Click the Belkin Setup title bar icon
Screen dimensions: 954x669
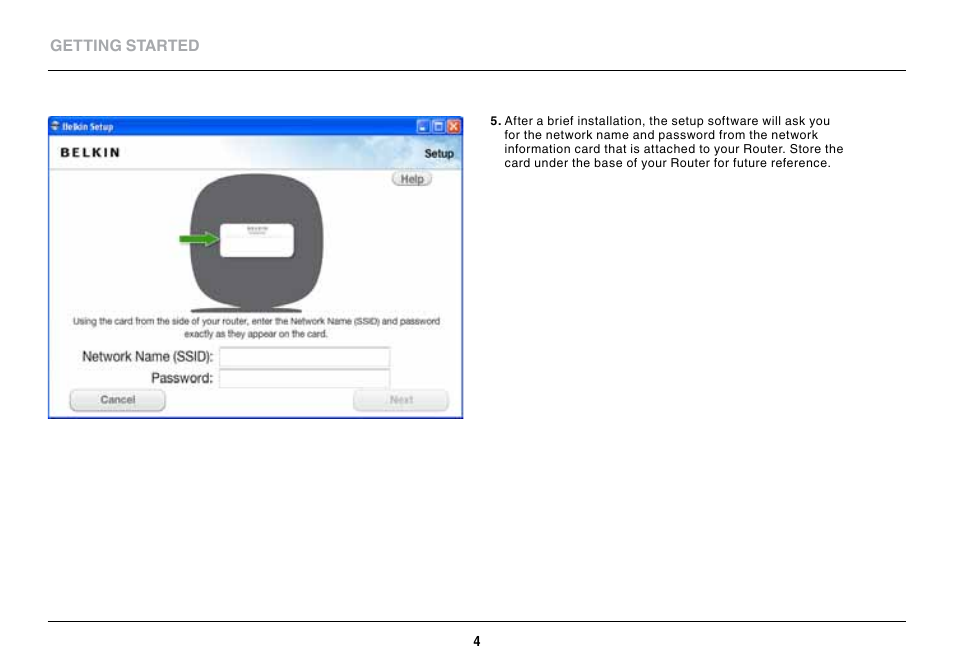point(55,126)
